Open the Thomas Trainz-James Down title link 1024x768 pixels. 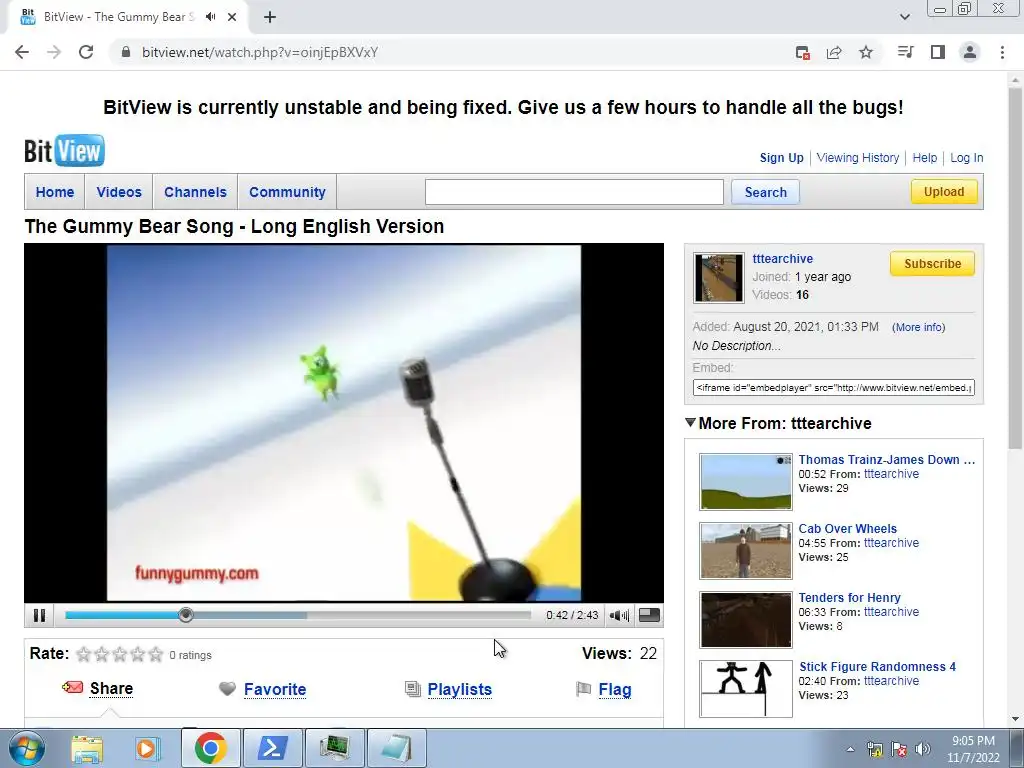click(887, 460)
